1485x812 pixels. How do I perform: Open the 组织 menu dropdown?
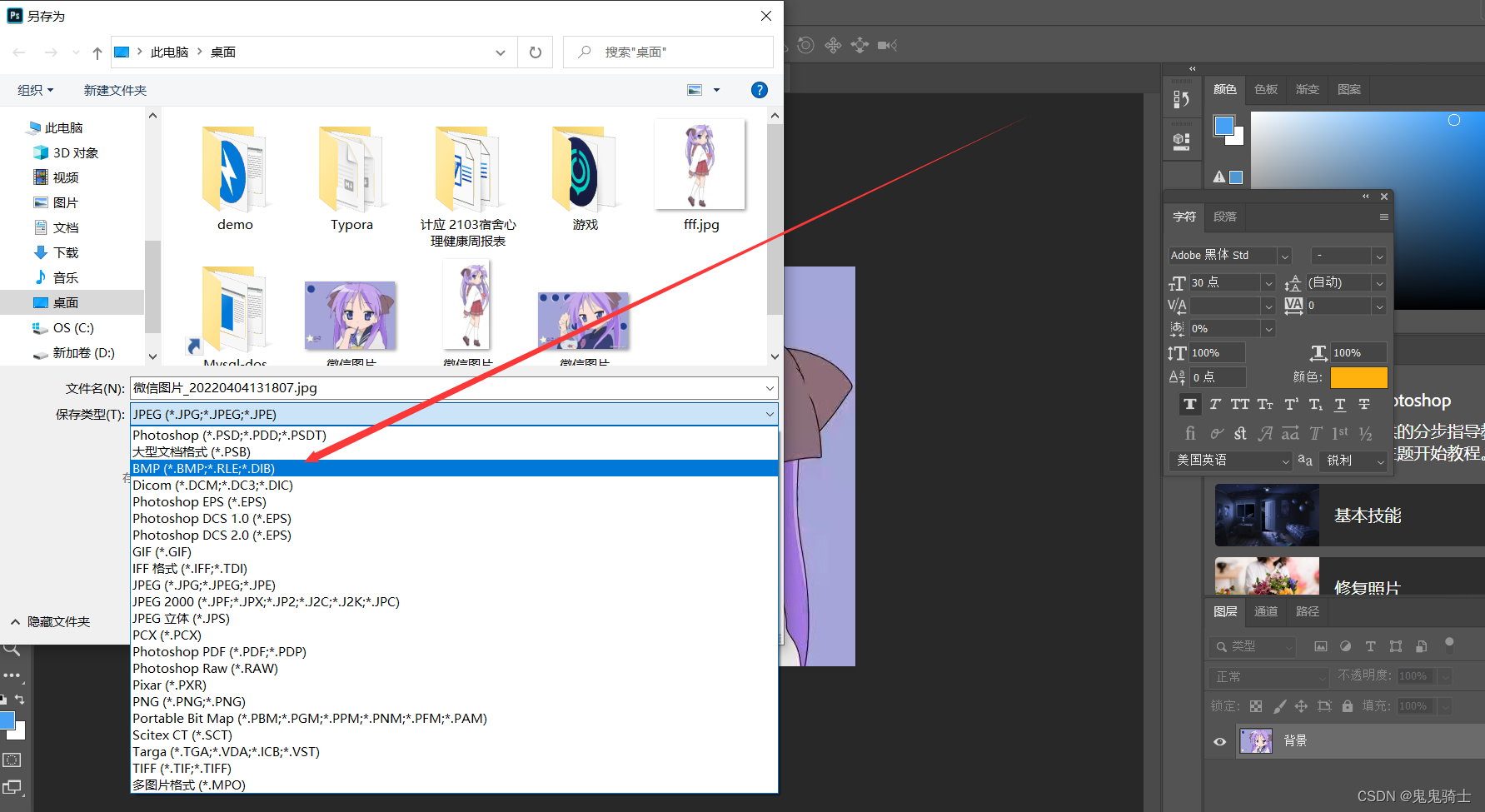(x=36, y=90)
